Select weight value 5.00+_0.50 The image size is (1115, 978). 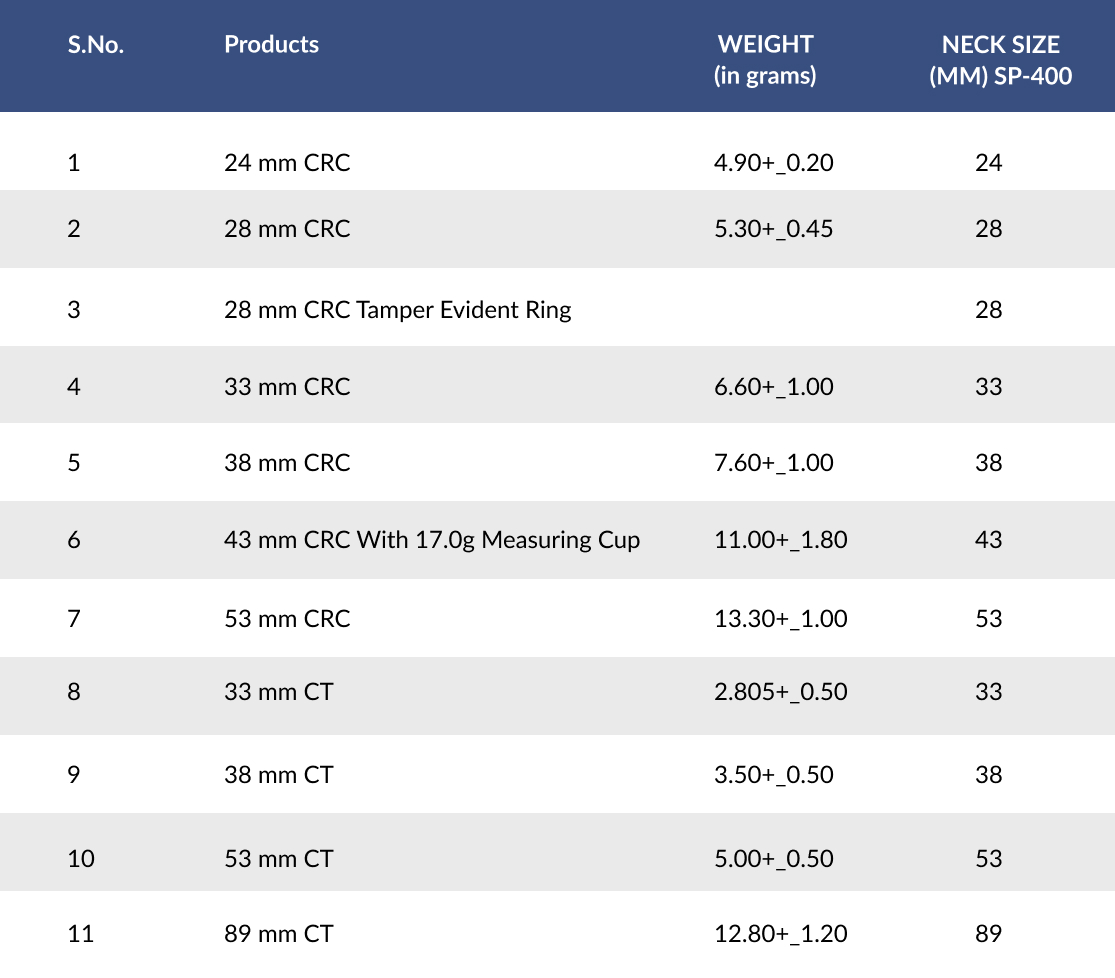[774, 859]
